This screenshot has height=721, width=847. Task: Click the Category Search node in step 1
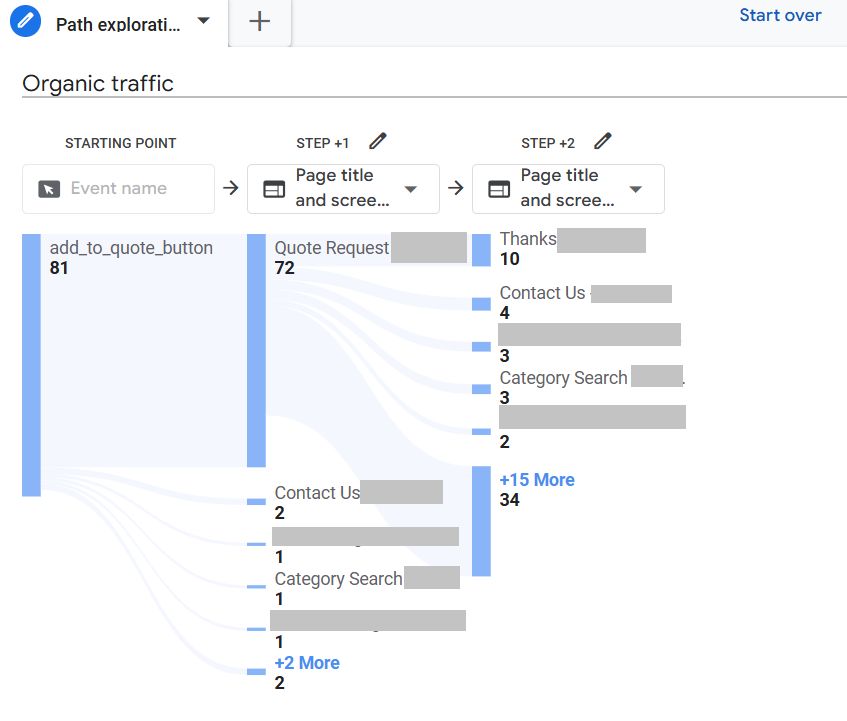pos(256,588)
